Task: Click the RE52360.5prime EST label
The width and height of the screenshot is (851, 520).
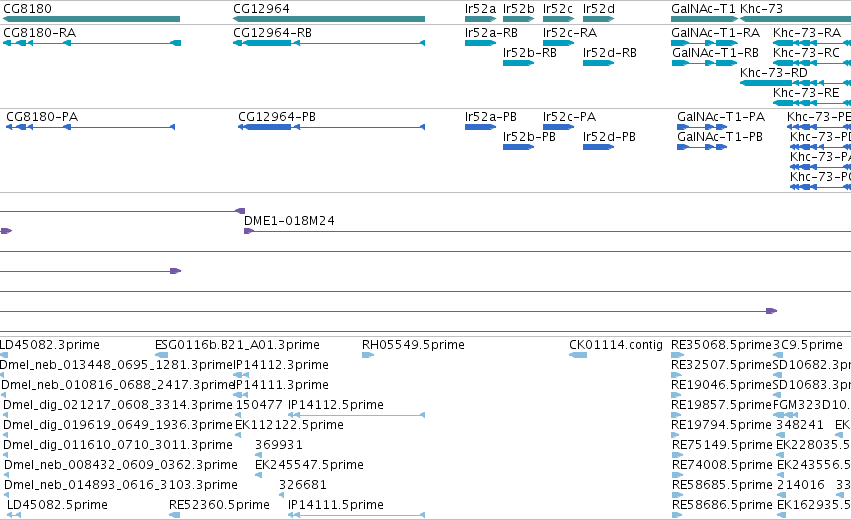Action: (219, 505)
